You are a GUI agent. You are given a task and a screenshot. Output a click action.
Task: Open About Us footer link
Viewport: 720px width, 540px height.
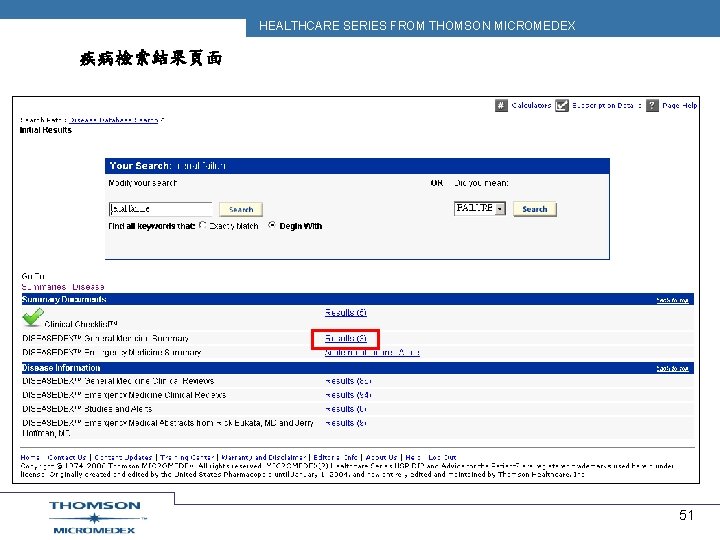click(x=381, y=457)
